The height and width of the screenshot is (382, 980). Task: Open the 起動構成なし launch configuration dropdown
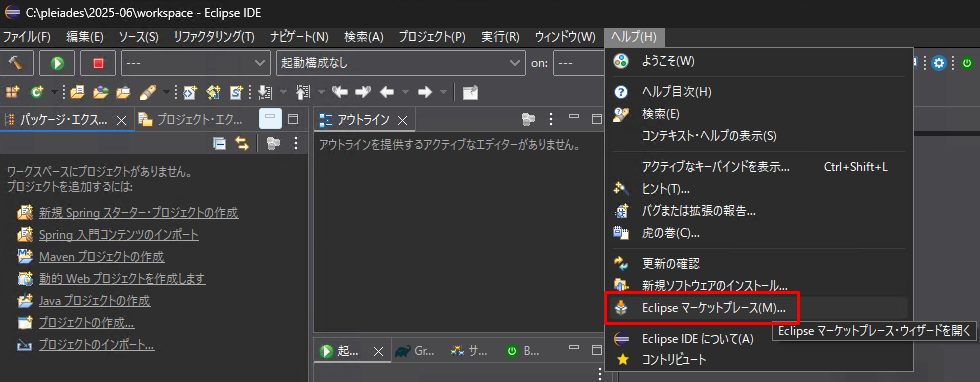401,63
